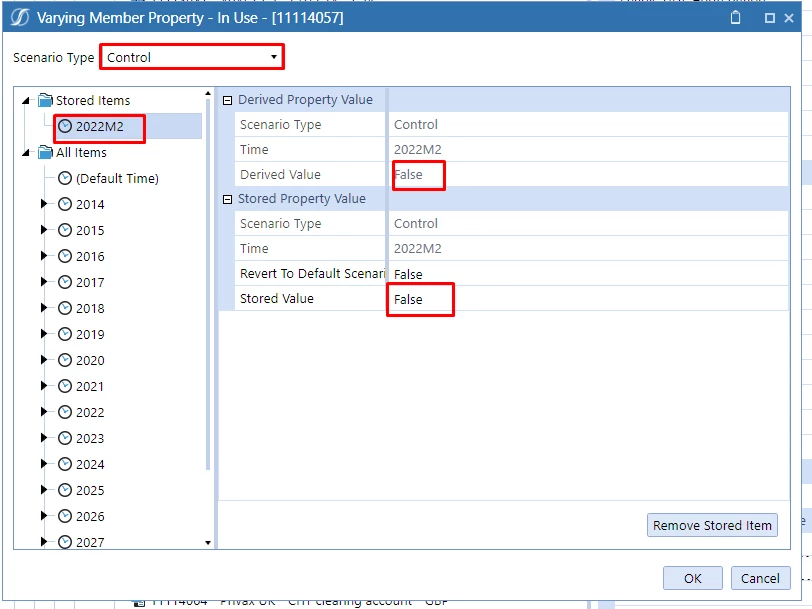Click the Stored Items folder icon
The image size is (812, 609).
point(46,100)
